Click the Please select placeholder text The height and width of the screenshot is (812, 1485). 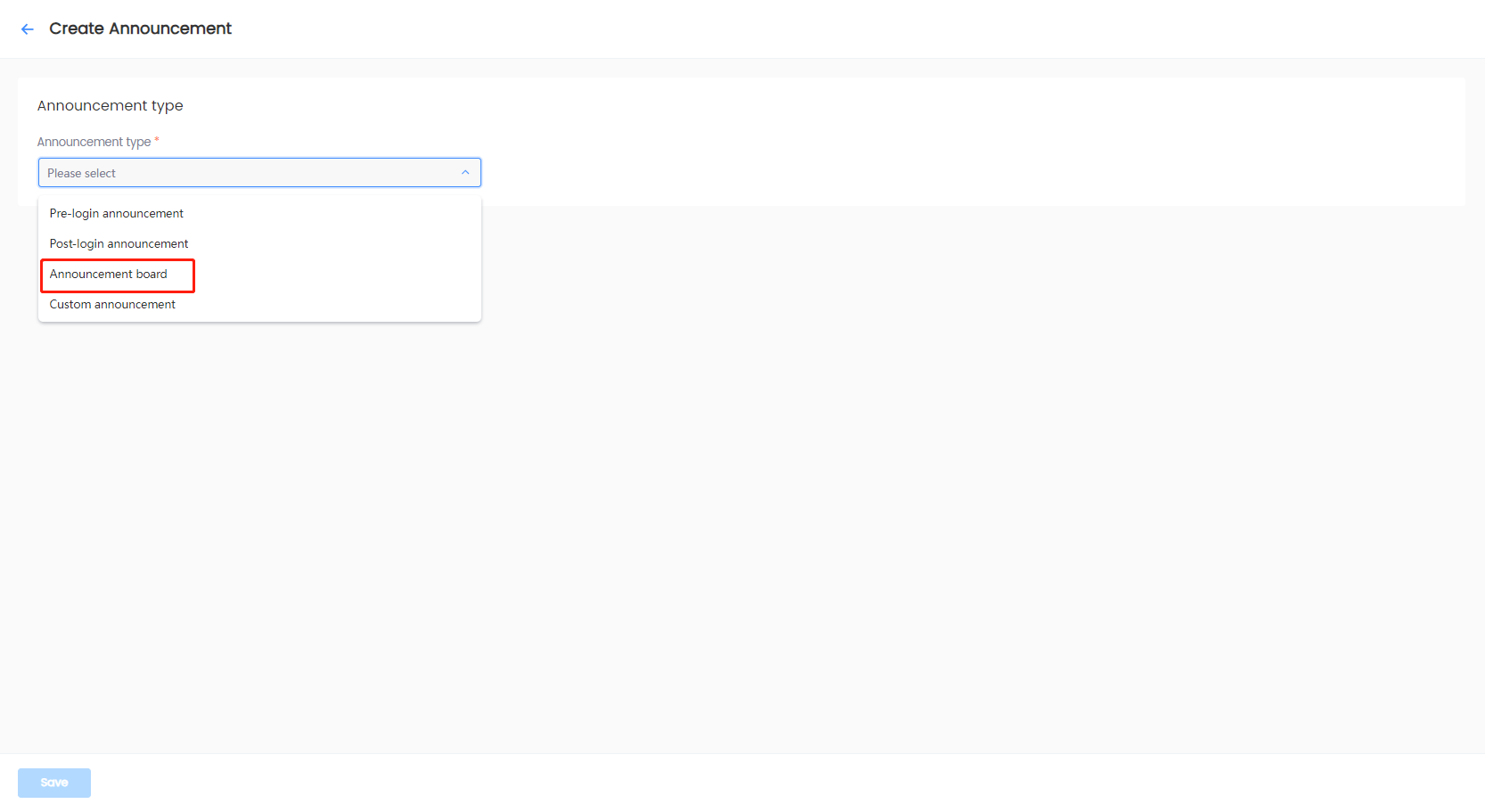pos(81,174)
